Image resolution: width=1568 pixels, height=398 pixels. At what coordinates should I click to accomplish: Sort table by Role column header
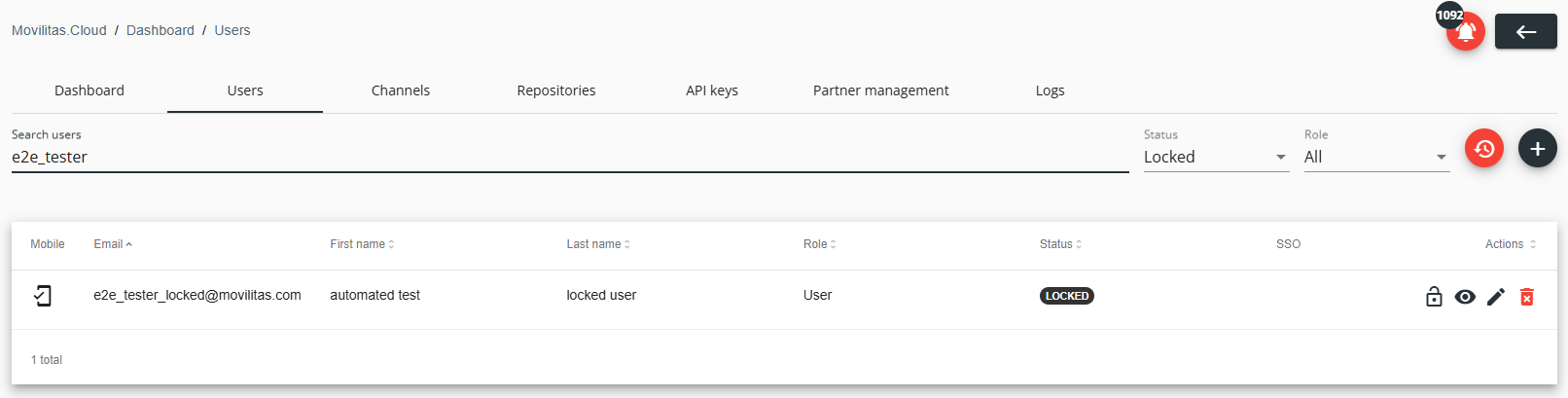tap(819, 244)
